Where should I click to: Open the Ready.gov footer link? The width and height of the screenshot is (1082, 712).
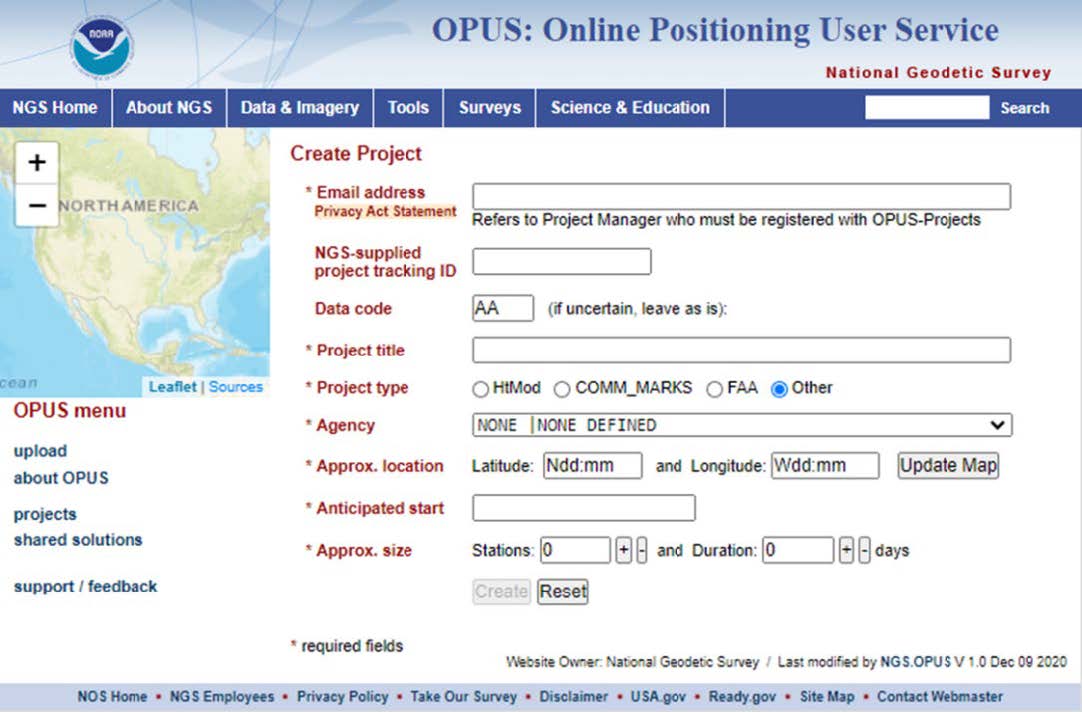click(x=742, y=696)
